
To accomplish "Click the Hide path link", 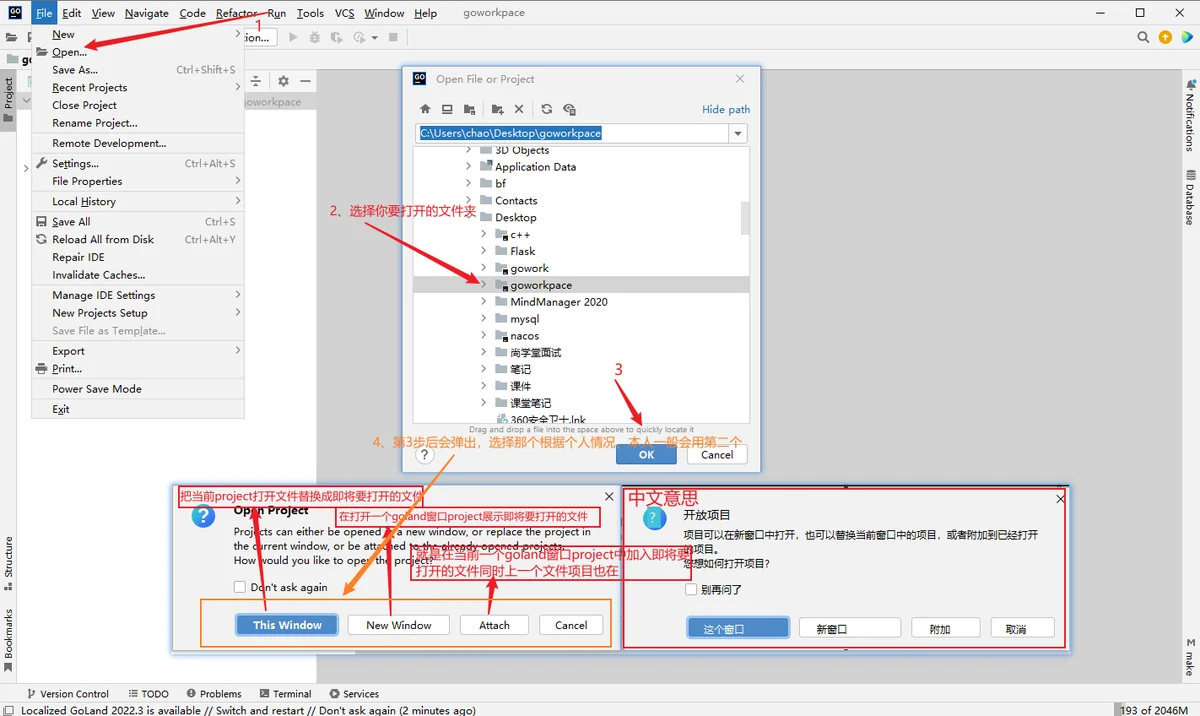I will (x=726, y=109).
